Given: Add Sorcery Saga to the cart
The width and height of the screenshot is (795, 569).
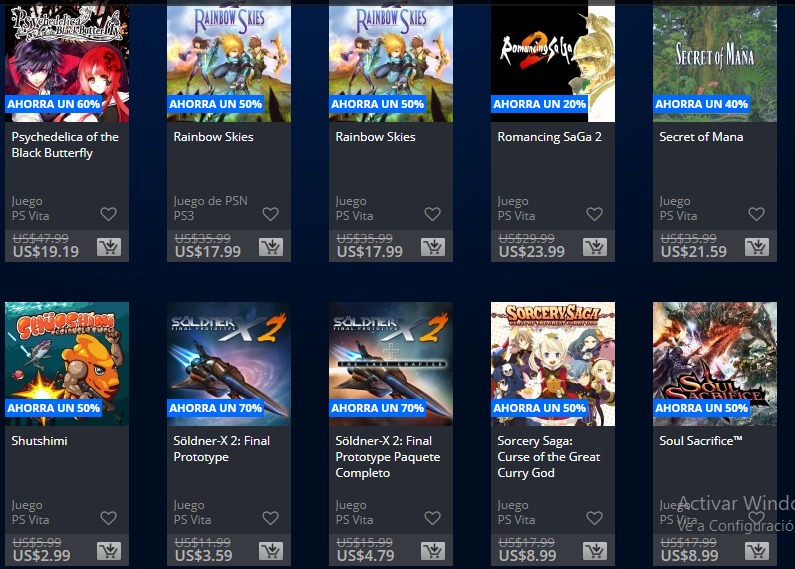Looking at the screenshot, I should (595, 551).
